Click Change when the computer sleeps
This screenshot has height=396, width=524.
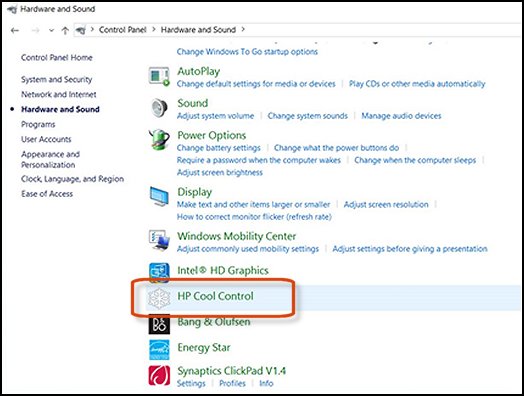[415, 160]
